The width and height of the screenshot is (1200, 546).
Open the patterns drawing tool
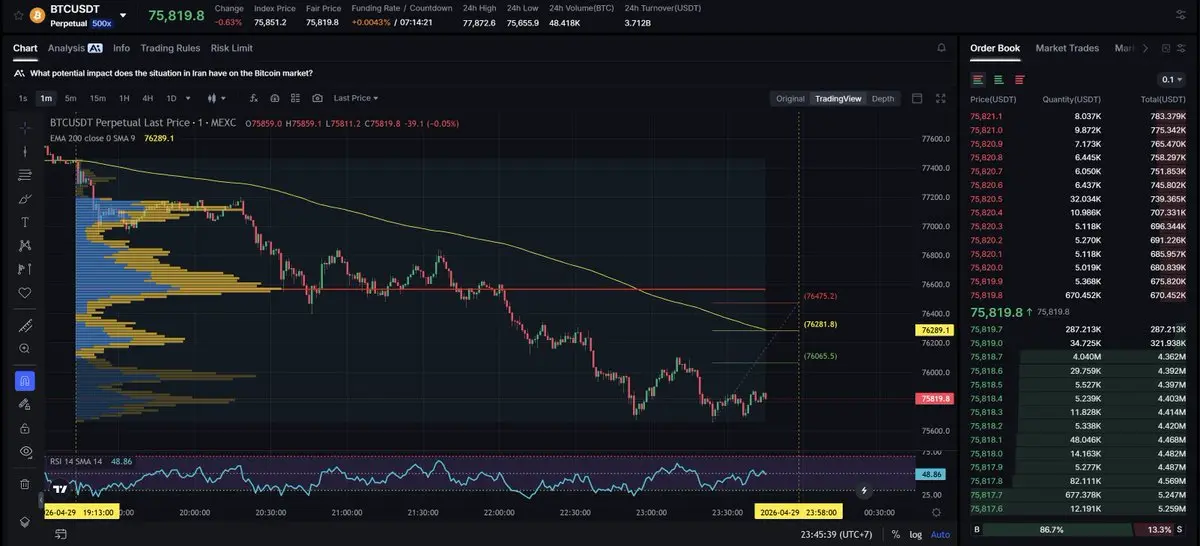coord(25,245)
